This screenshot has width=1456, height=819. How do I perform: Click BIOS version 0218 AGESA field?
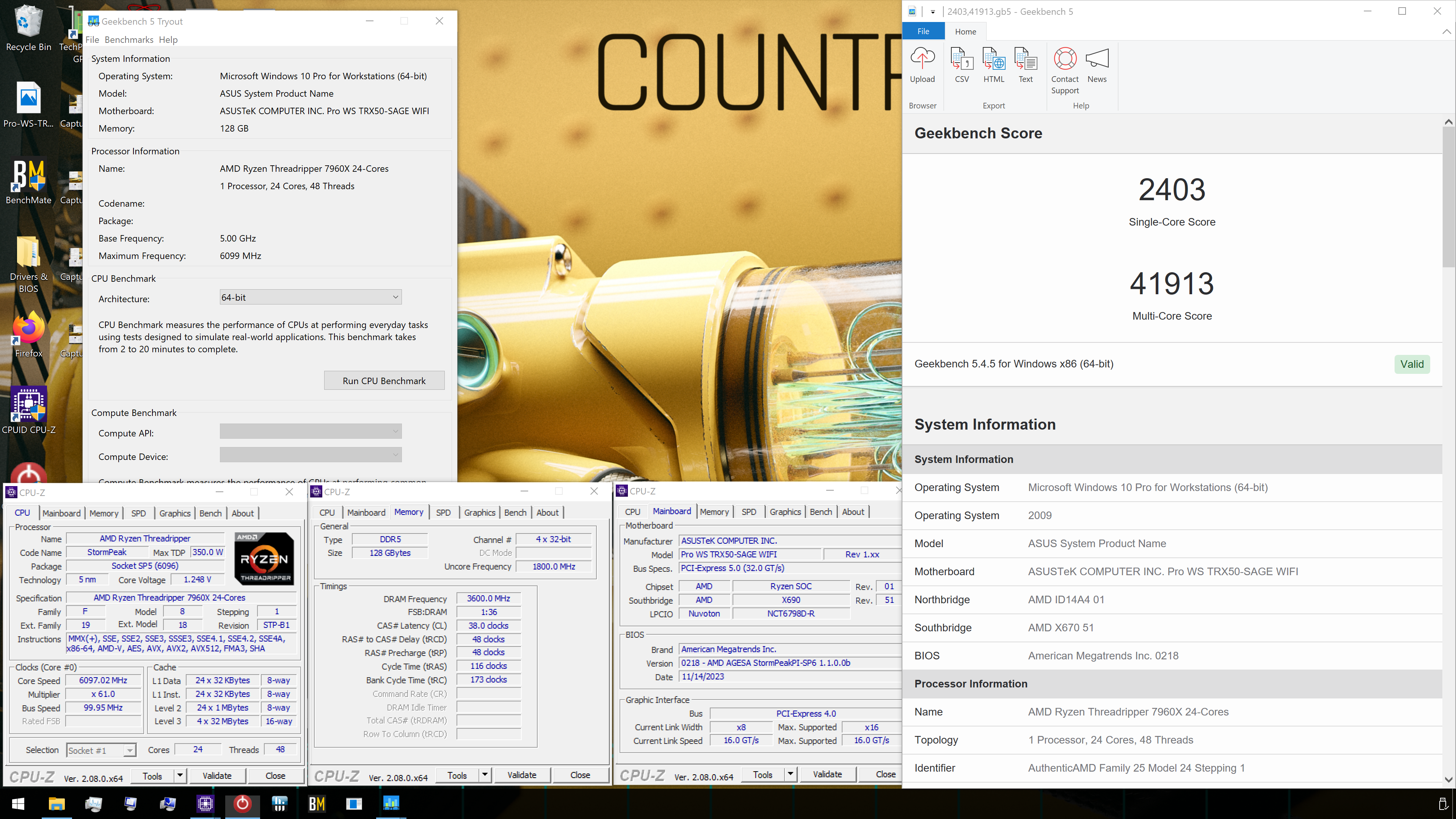tap(789, 663)
